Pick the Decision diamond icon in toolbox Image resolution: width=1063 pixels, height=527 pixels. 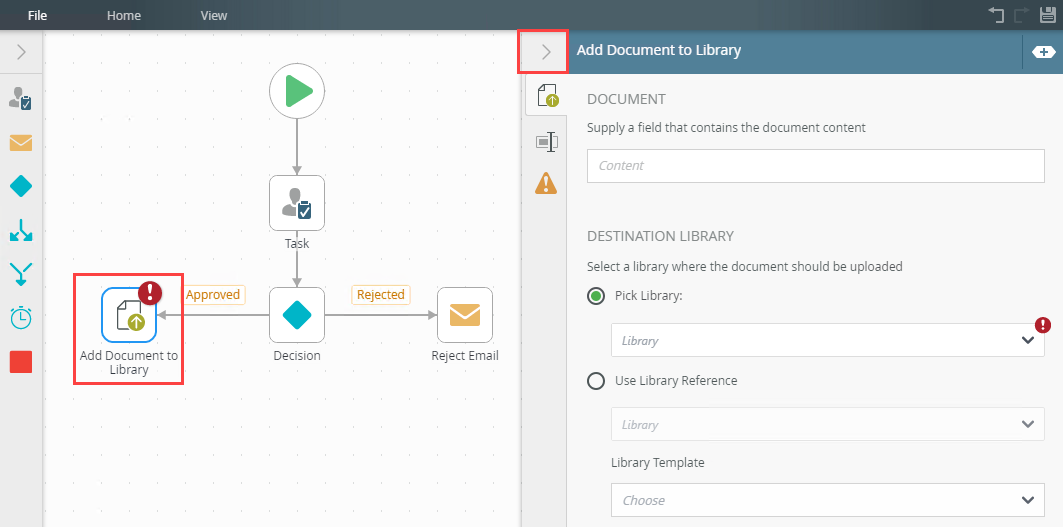(x=21, y=186)
